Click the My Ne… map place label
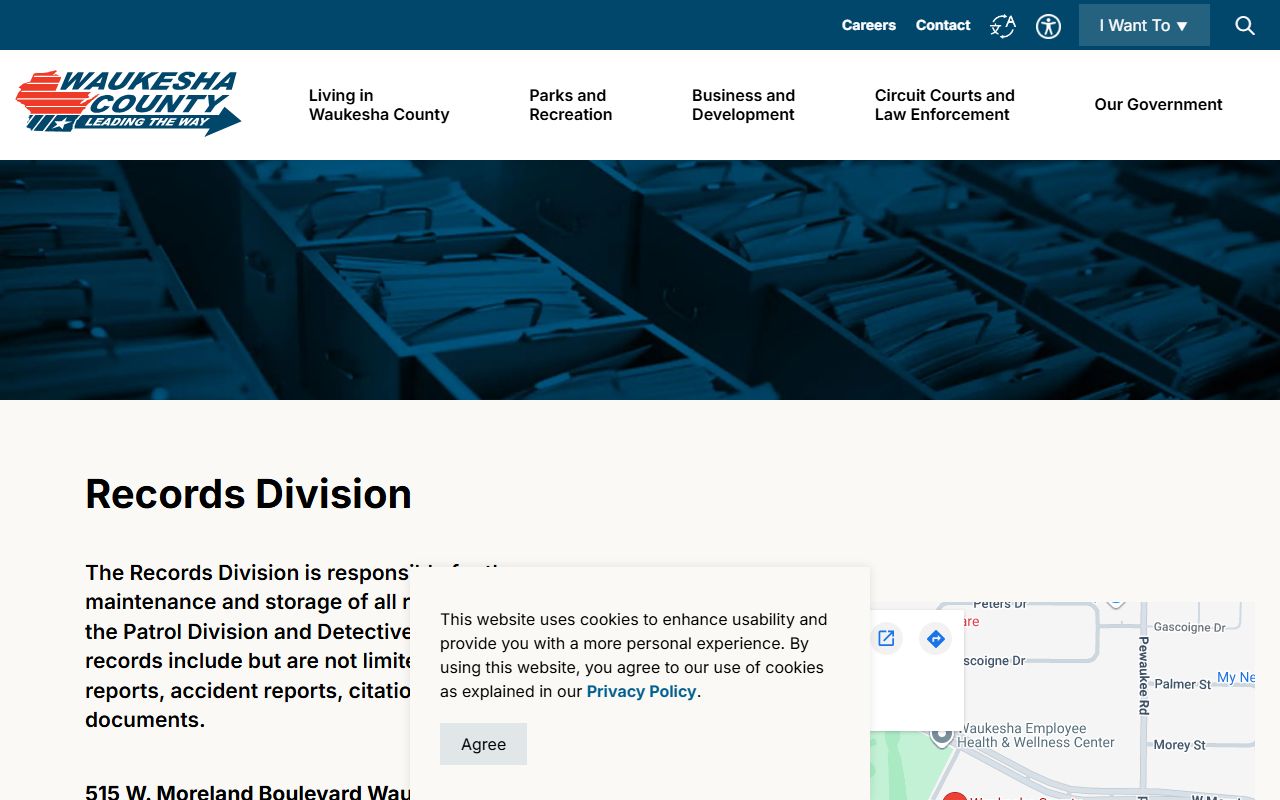The image size is (1280, 800). click(x=1235, y=678)
